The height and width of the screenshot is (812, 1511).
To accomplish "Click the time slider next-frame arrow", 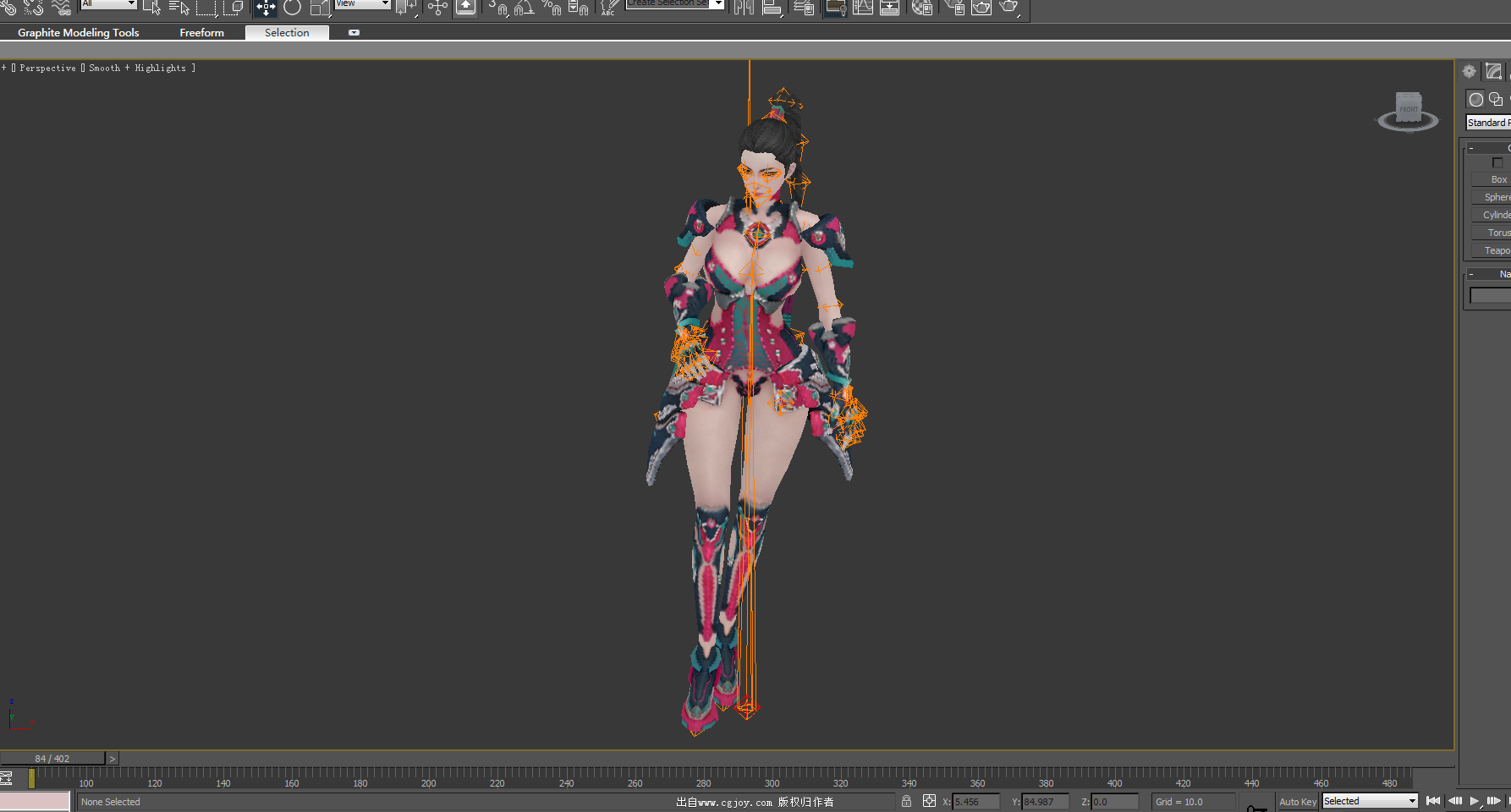I will tap(113, 759).
